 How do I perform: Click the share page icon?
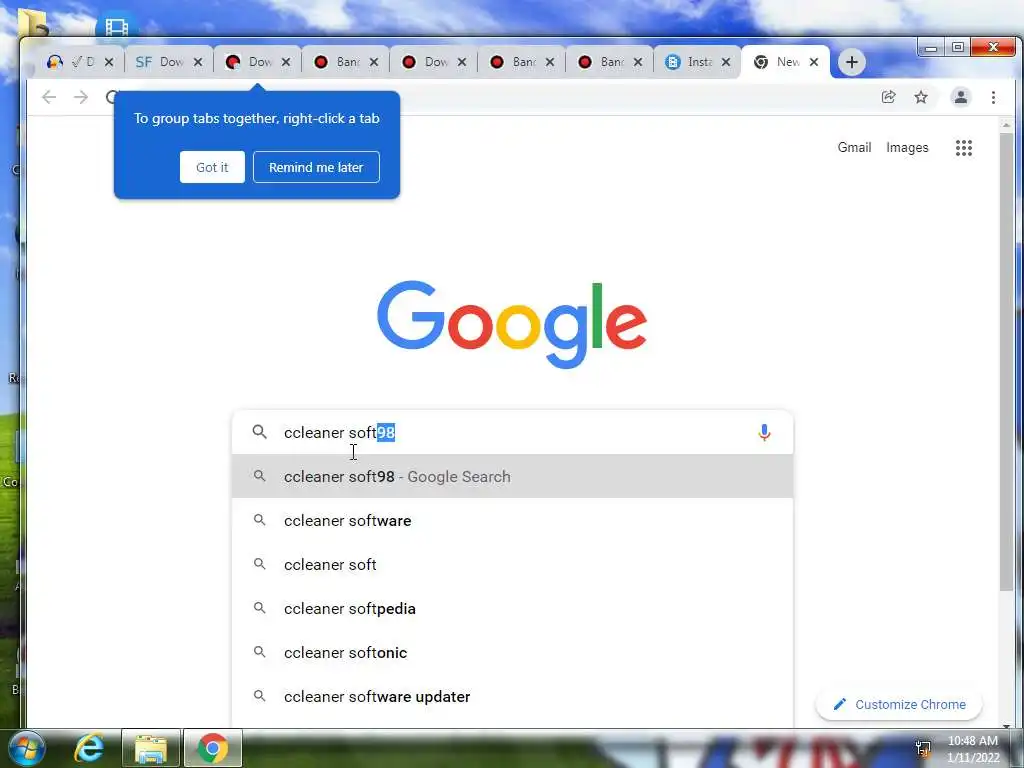888,97
